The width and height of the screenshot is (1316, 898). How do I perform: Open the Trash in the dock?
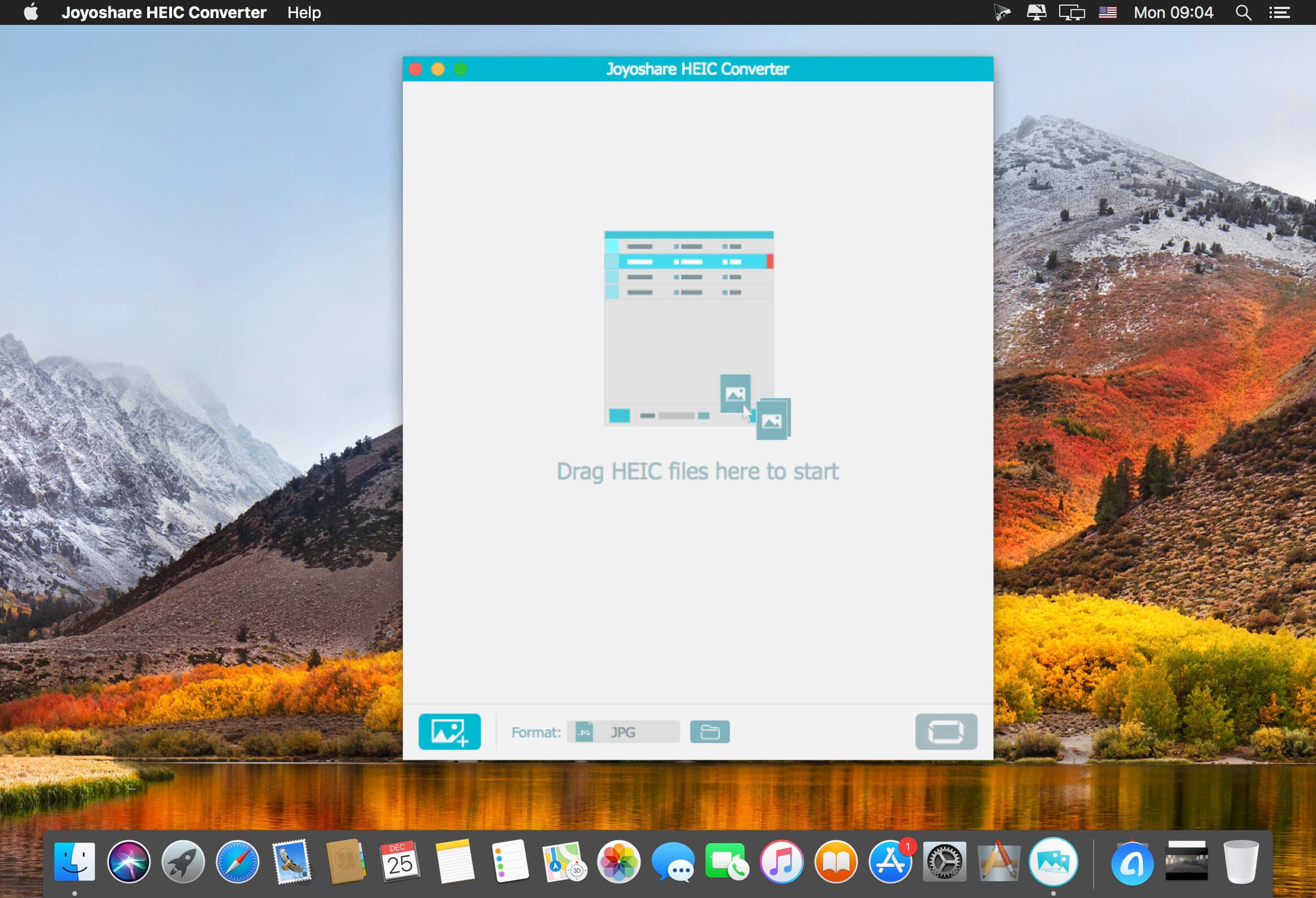click(1240, 862)
